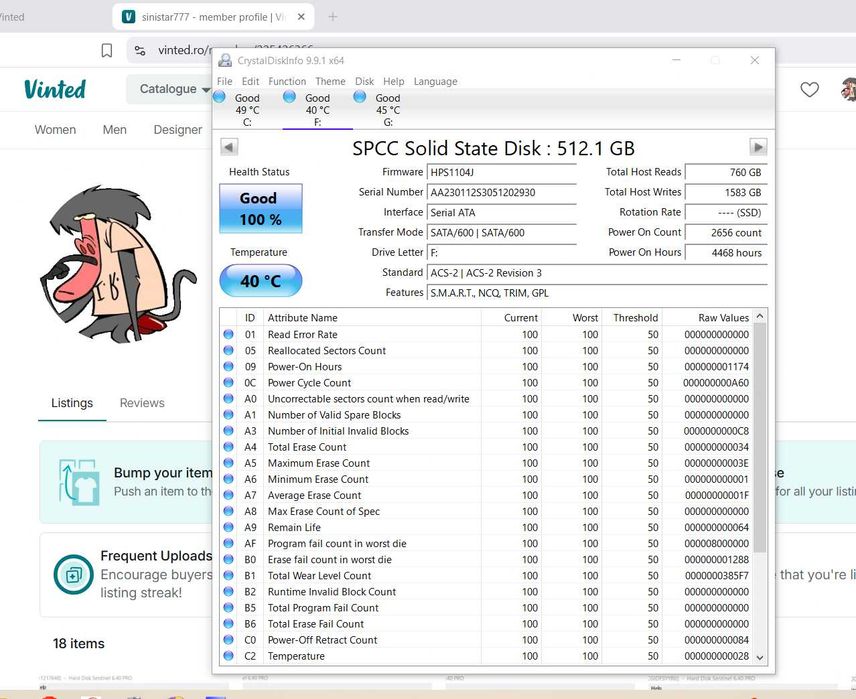The width and height of the screenshot is (856, 699).
Task: Click the Raw Values column header
Action: [x=707, y=317]
